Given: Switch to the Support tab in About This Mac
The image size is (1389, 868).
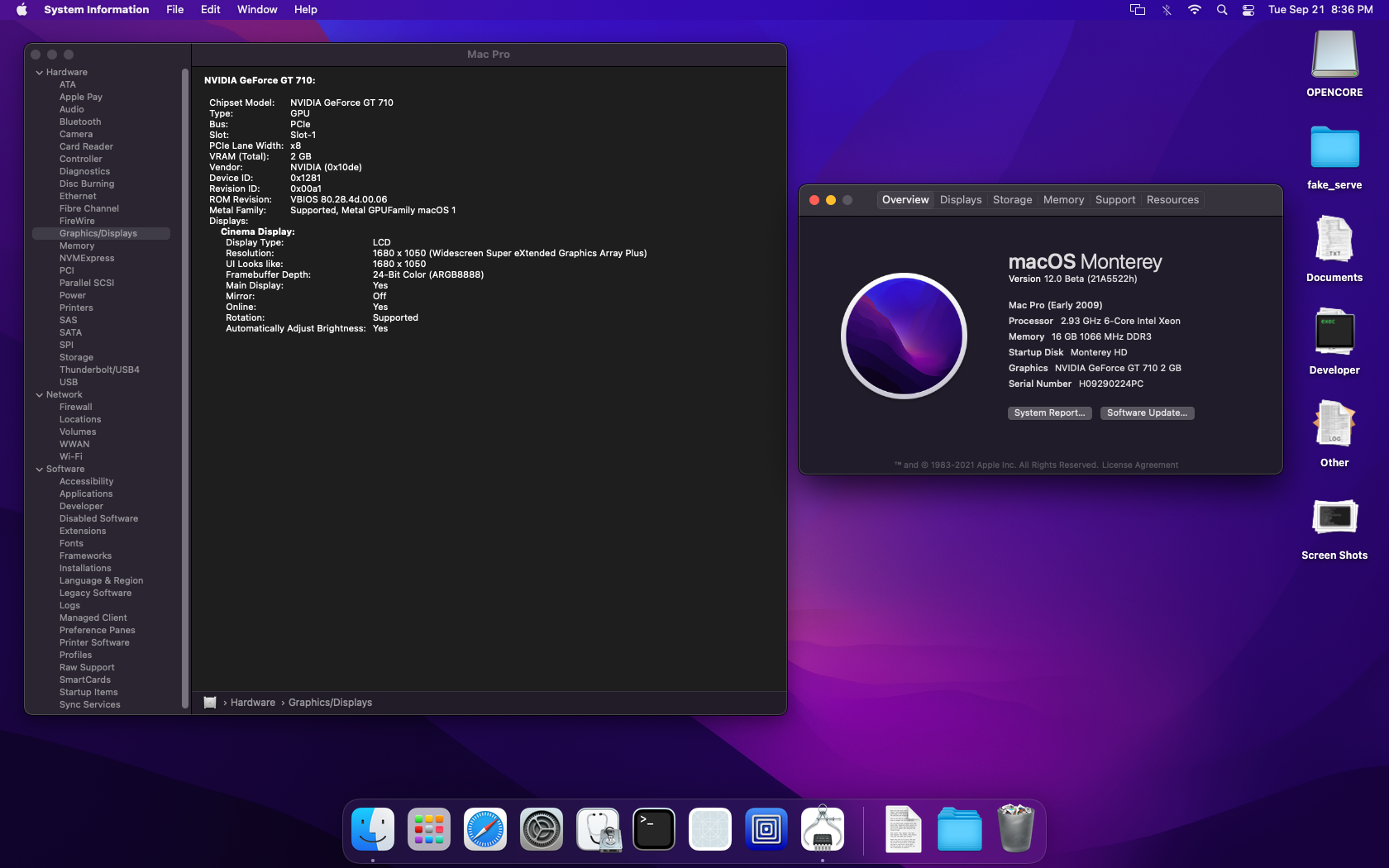Looking at the screenshot, I should [x=1115, y=199].
